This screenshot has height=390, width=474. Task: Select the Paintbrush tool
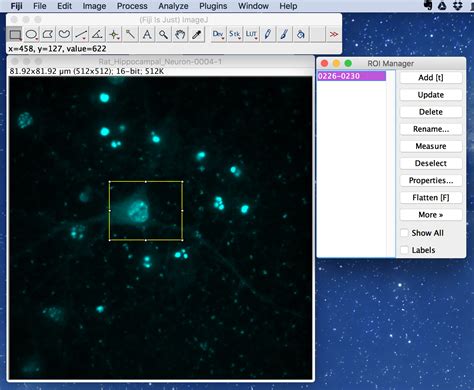[284, 34]
